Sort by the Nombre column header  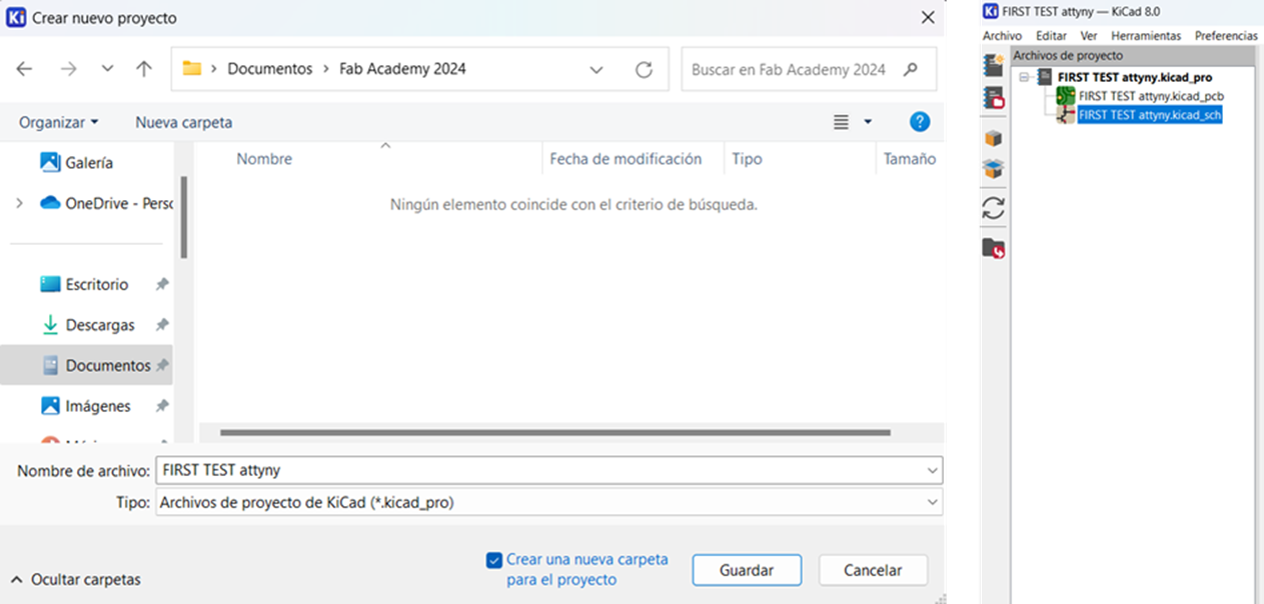264,159
